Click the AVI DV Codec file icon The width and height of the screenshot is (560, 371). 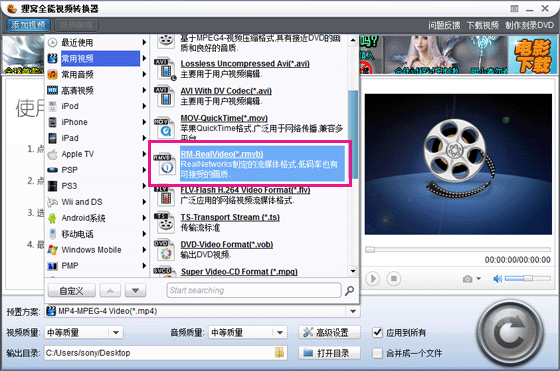[x=164, y=96]
